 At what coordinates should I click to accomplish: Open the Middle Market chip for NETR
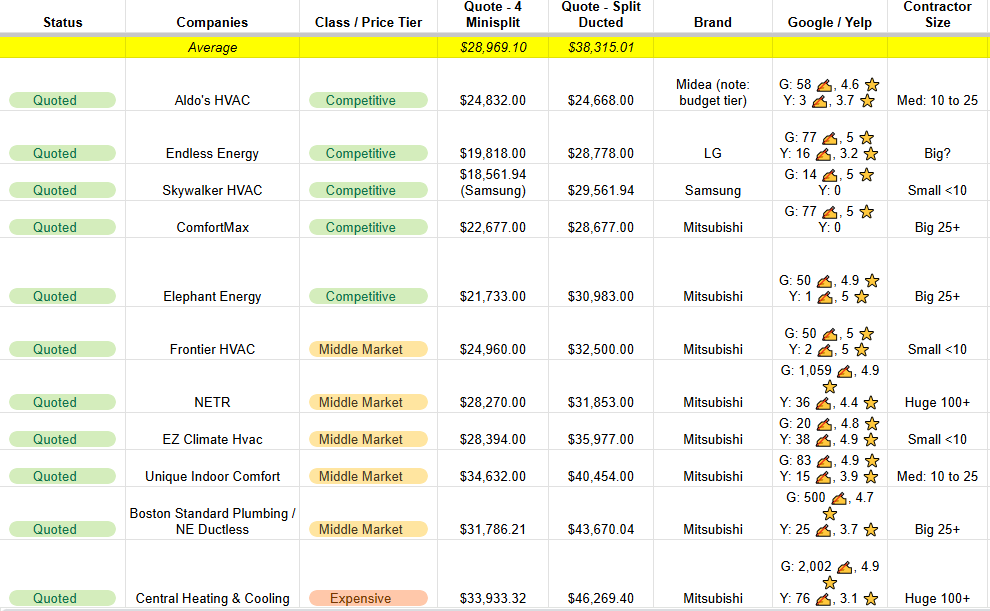(x=368, y=402)
